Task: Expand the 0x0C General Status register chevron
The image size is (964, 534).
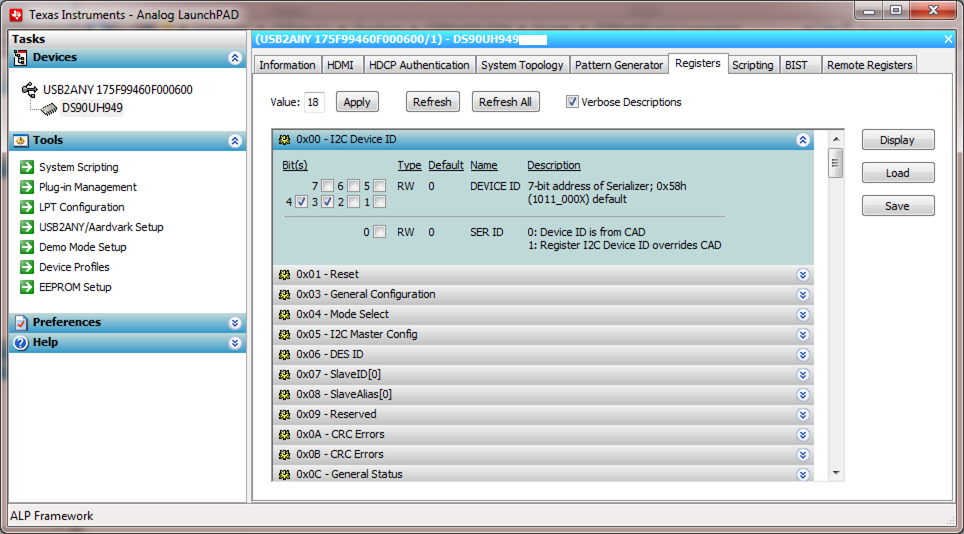Action: (803, 474)
